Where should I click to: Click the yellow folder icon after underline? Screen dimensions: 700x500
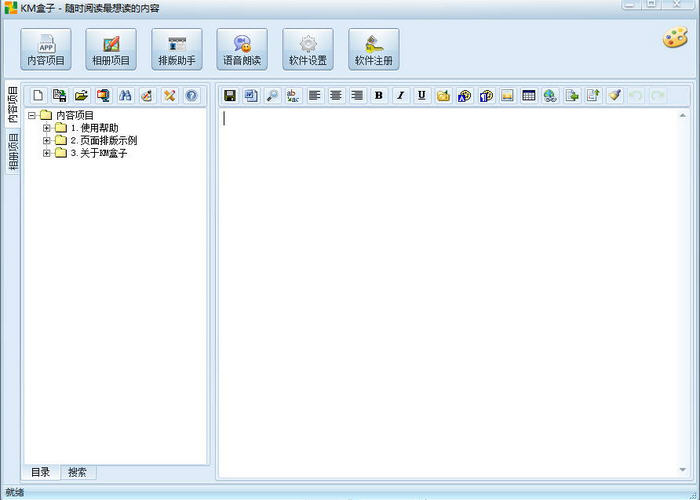pos(443,95)
